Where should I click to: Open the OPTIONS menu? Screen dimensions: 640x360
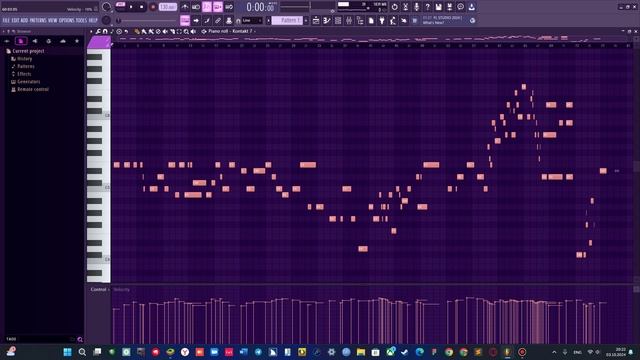pyautogui.click(x=67, y=20)
